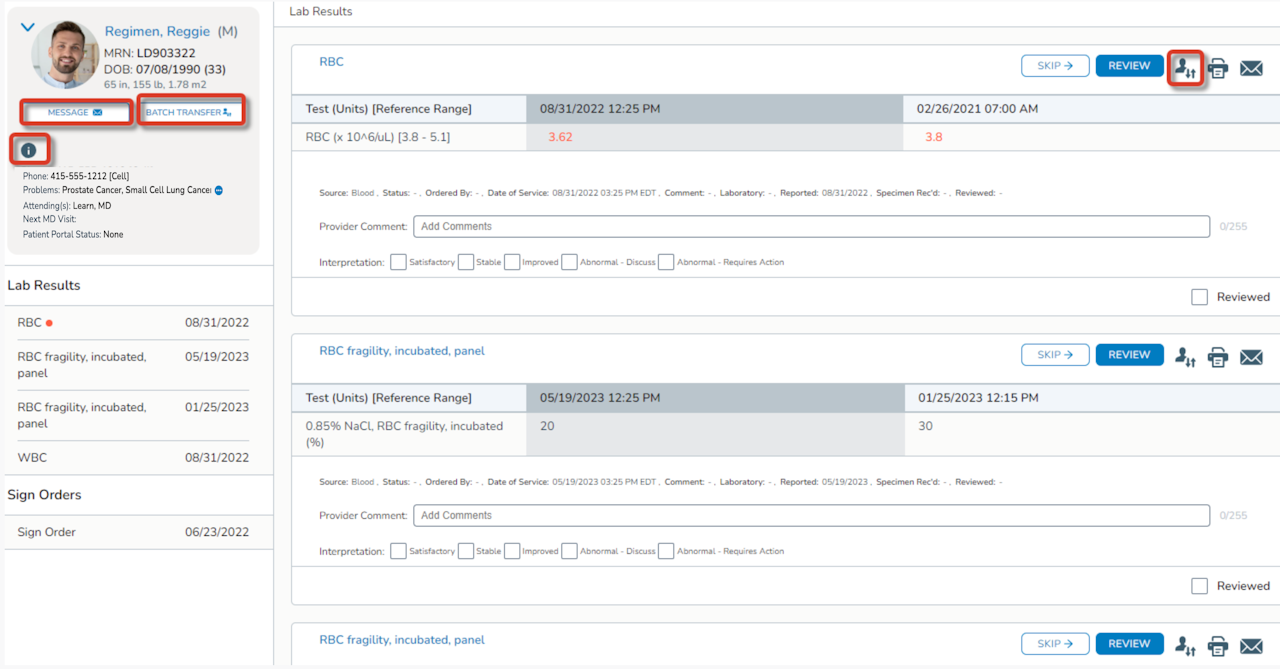Print the 05/19/2023 RBC fragility panel
This screenshot has height=669, width=1280.
[1218, 357]
